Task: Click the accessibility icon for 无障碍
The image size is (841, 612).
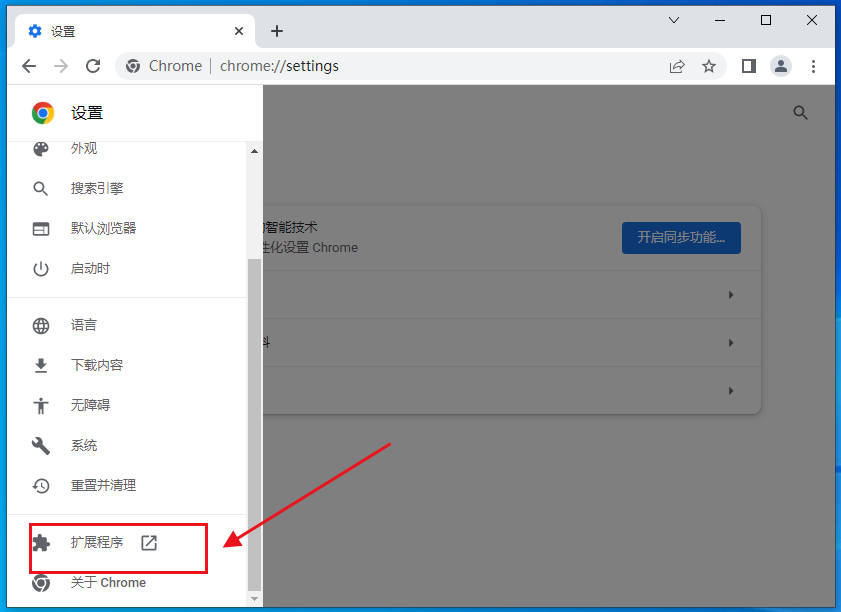Action: (x=41, y=405)
